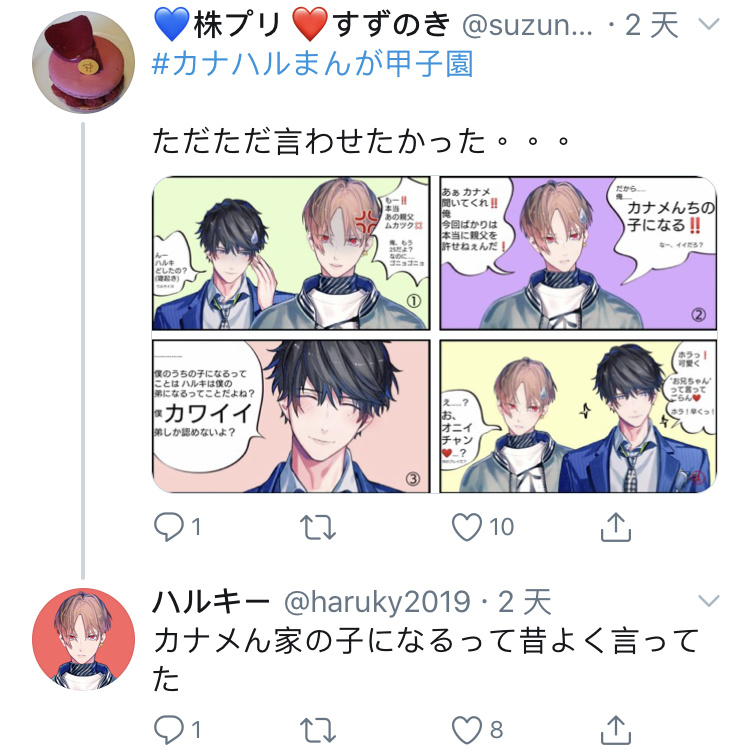View manga panel 3 with pink background
The width and height of the screenshot is (750, 755).
click(291, 416)
